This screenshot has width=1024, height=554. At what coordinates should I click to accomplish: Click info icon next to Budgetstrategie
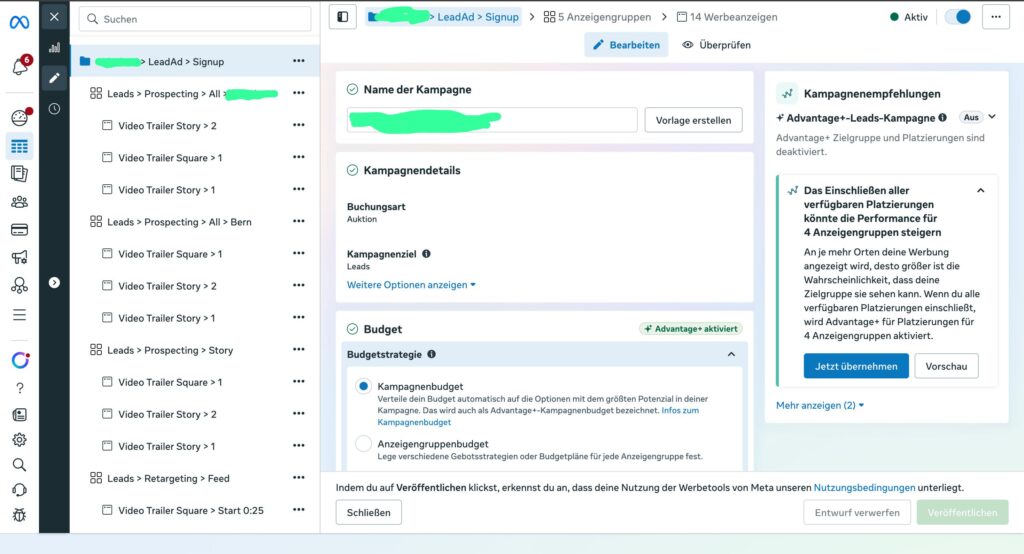[431, 354]
